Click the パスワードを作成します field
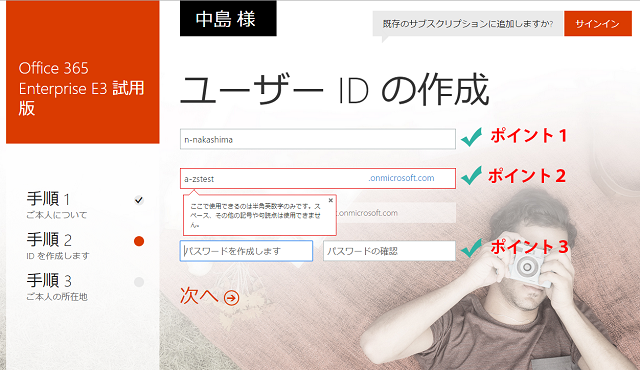Image resolution: width=640 pixels, height=370 pixels. [x=246, y=251]
